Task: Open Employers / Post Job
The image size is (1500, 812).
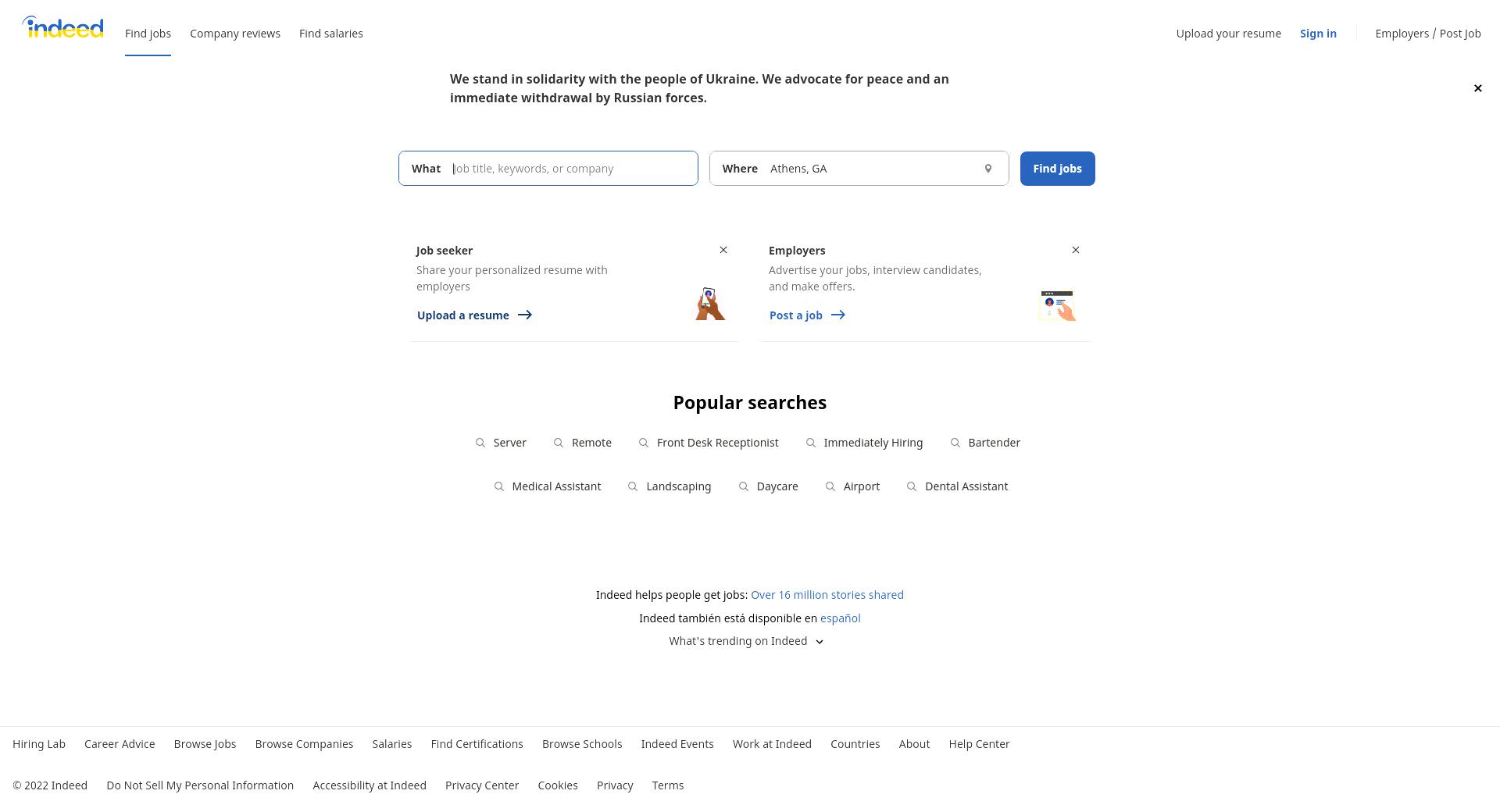Action: (x=1428, y=34)
